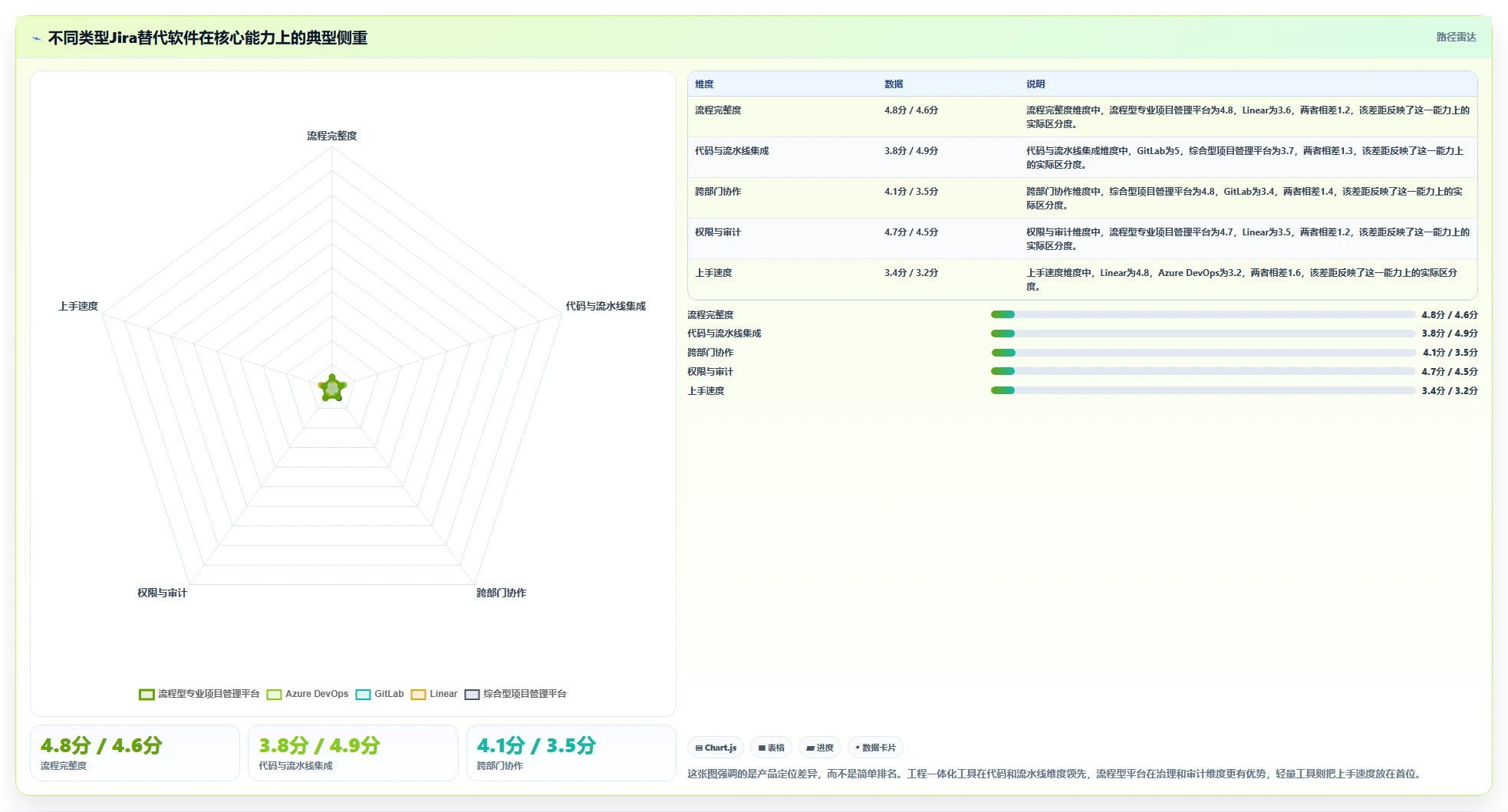Click the Chart.js tag
Viewport: 1508px width, 812px height.
click(716, 748)
